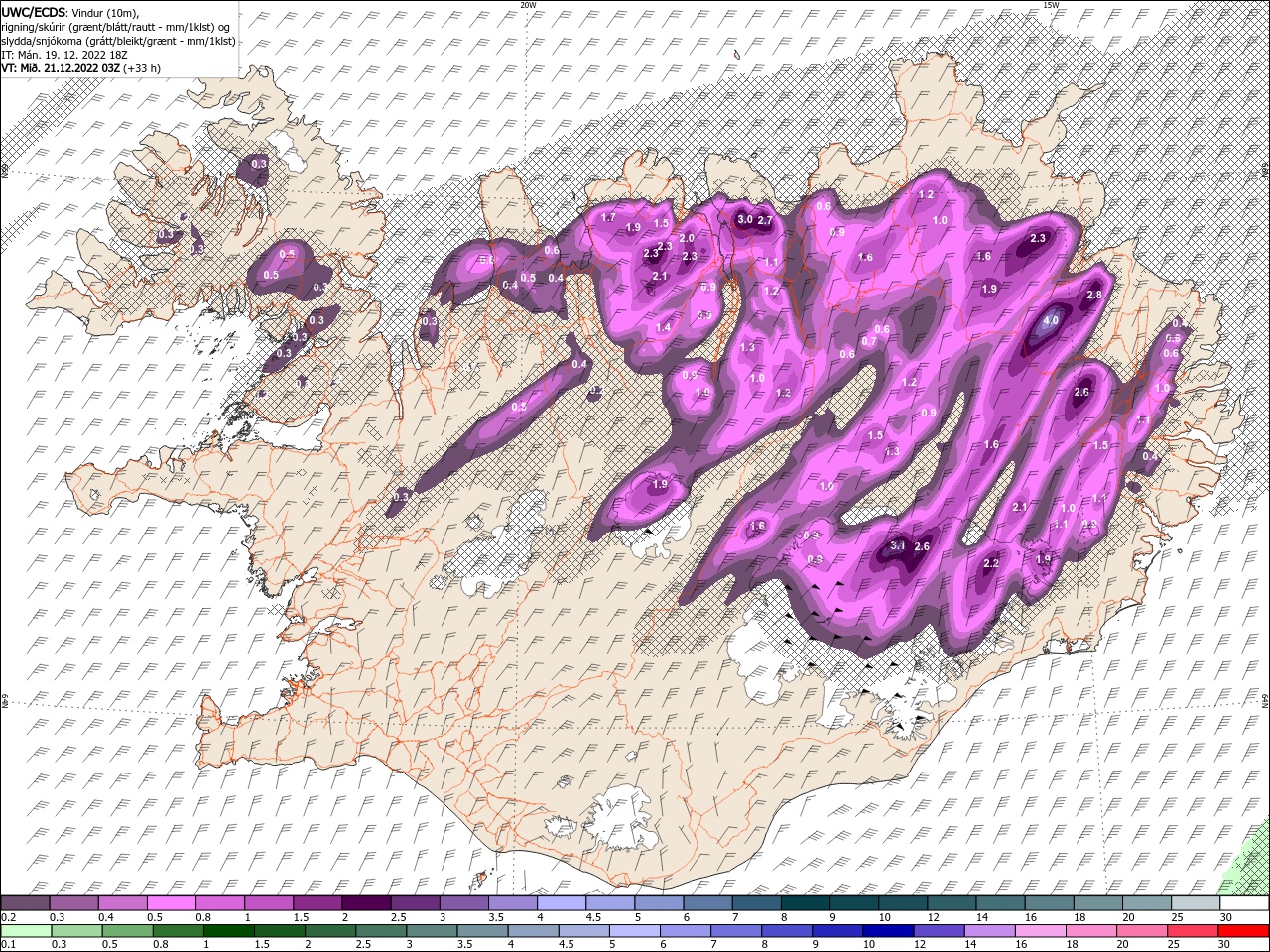The width and height of the screenshot is (1270, 952).
Task: Pick the white 30 swatch in upper legend row
Action: pos(1243,903)
